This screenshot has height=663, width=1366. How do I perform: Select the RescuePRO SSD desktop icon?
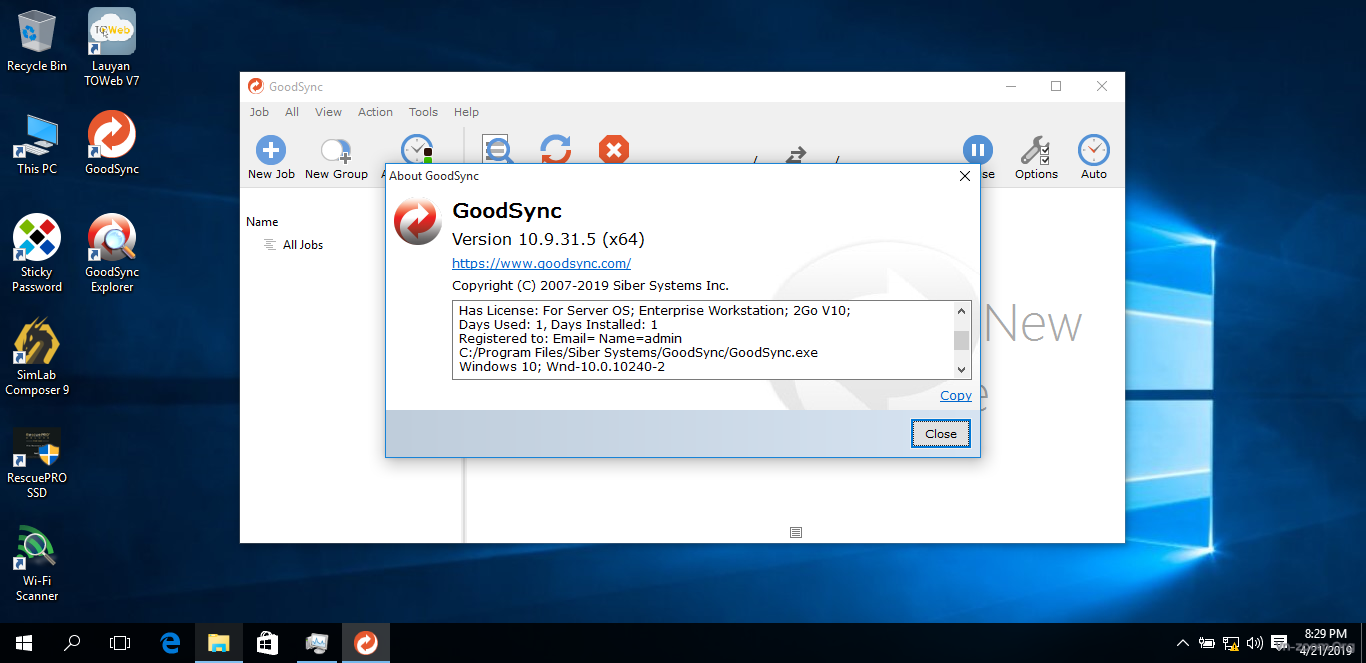click(x=37, y=463)
